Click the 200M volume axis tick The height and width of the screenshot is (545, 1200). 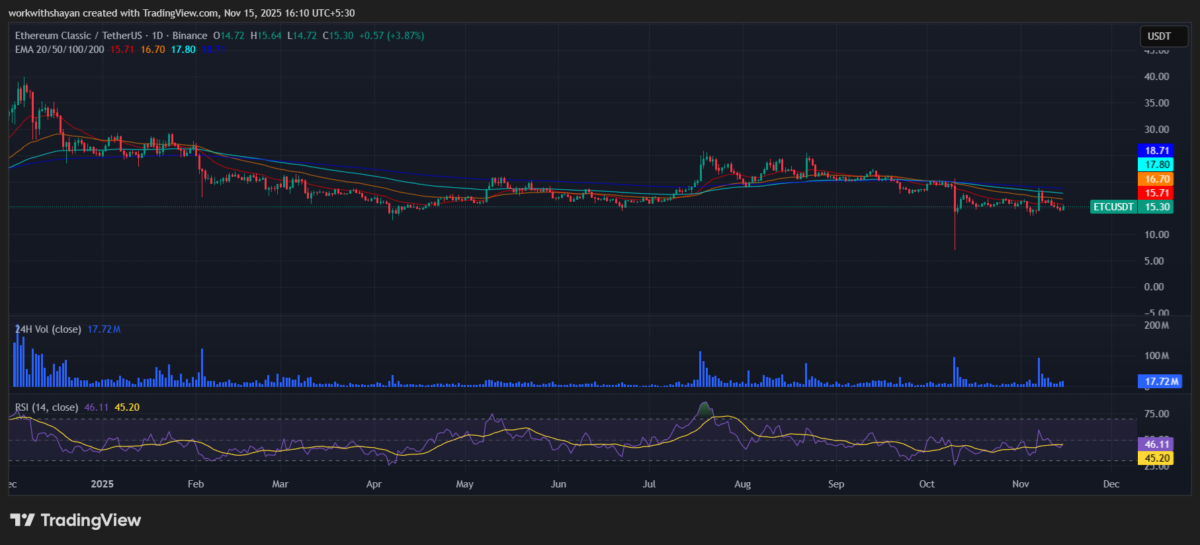(x=1158, y=326)
